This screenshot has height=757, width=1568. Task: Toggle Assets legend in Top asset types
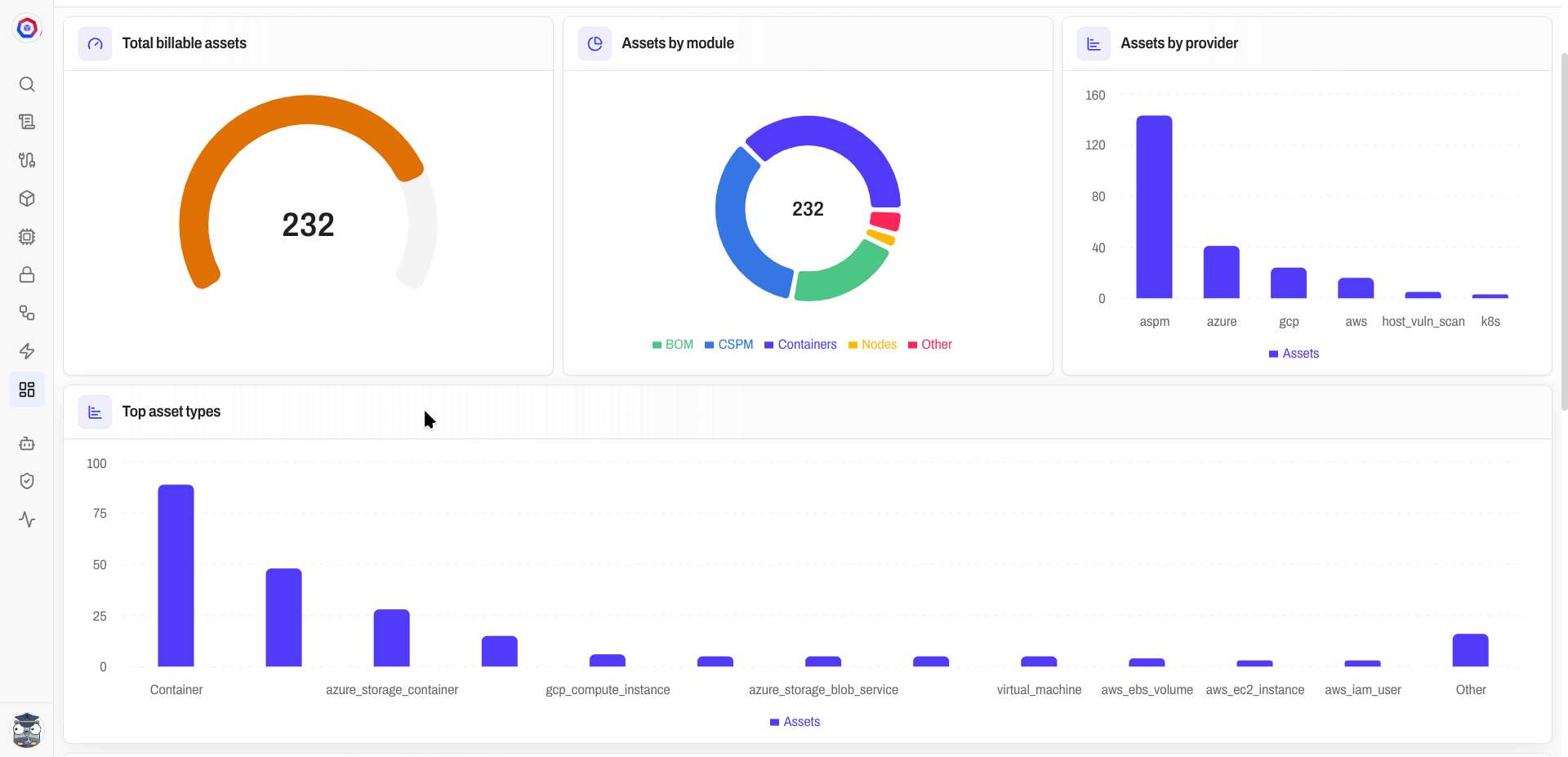point(795,722)
